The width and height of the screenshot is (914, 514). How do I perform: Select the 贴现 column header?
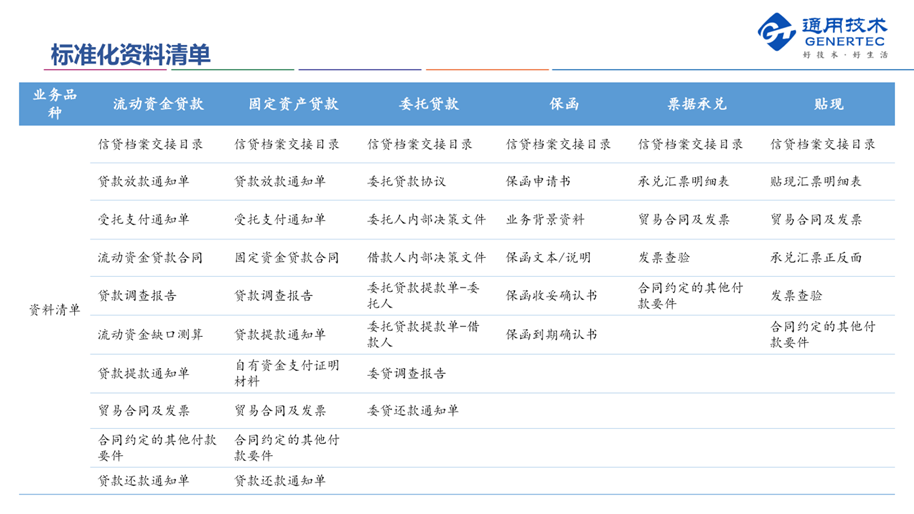[x=828, y=104]
